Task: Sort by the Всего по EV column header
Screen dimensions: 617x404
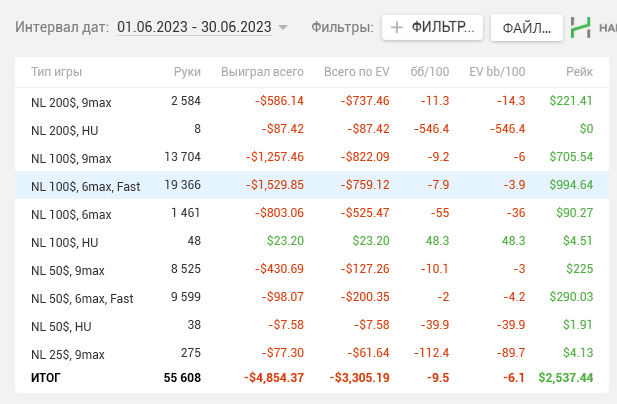Action: [357, 72]
